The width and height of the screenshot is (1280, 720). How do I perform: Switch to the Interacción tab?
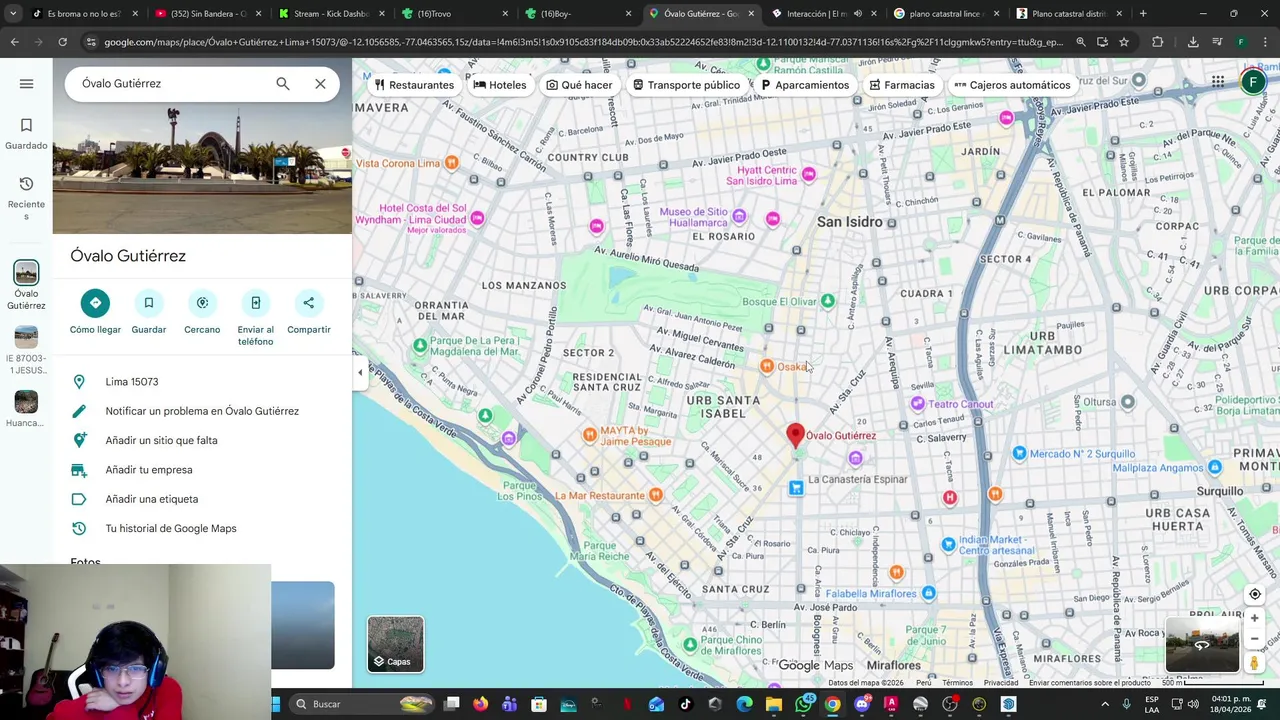[822, 14]
